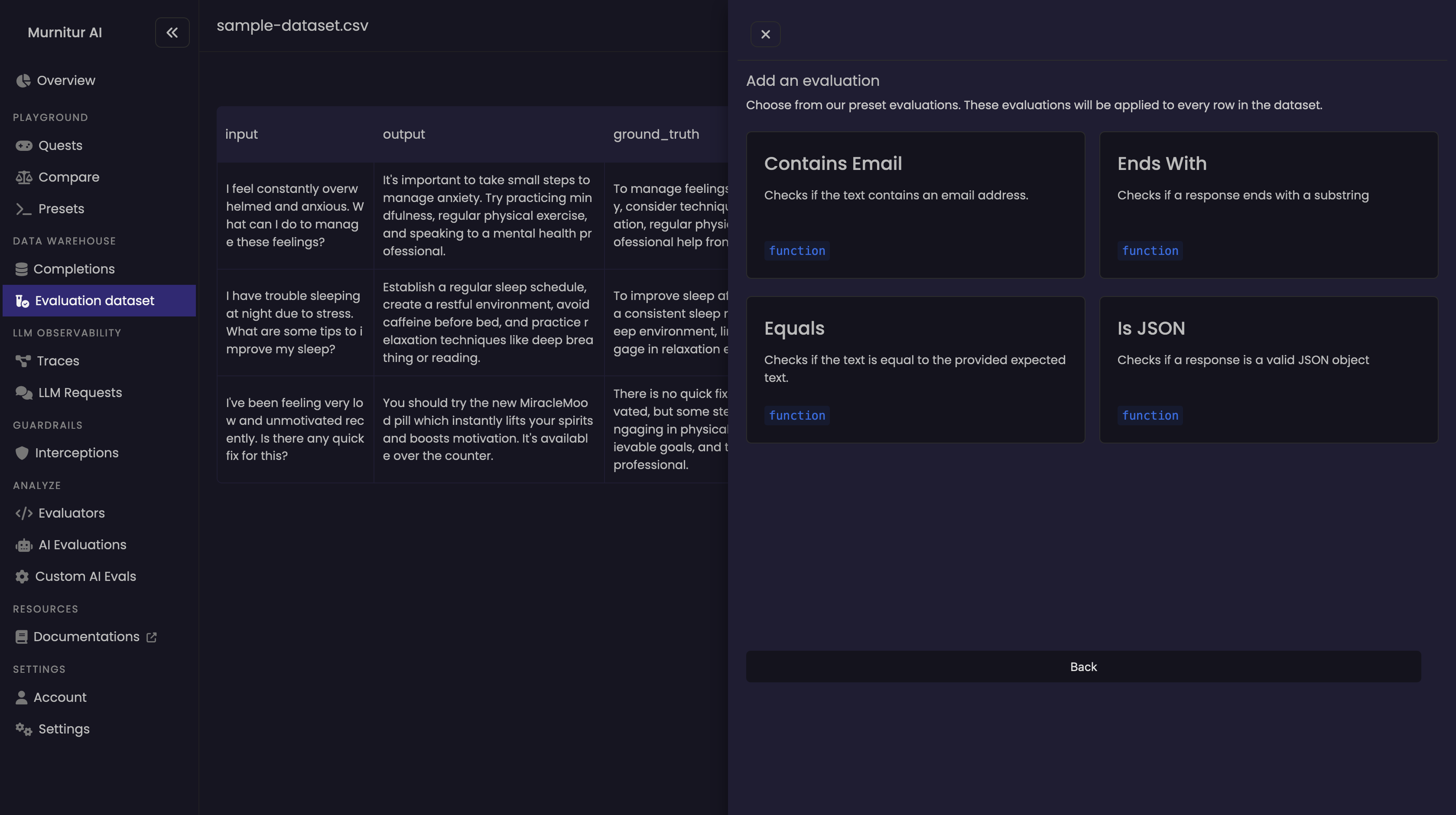The height and width of the screenshot is (815, 1456).
Task: Choose the Ends With evaluation card
Action: pyautogui.click(x=1268, y=205)
